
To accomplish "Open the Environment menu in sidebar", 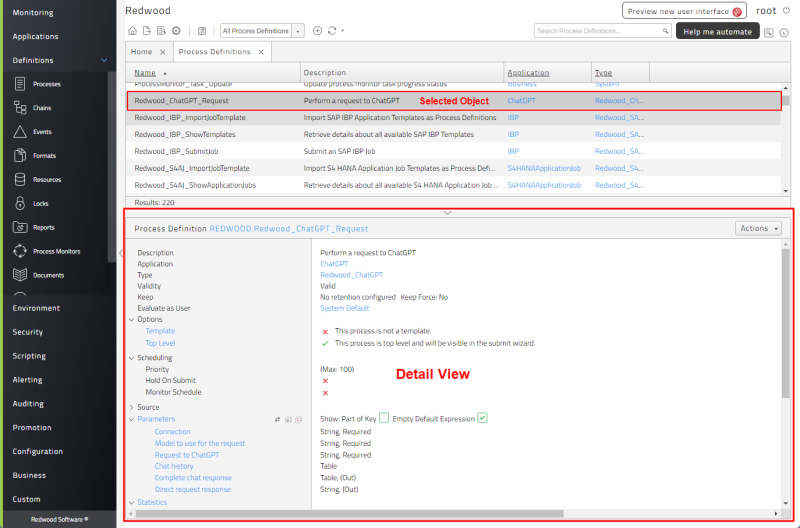I will point(36,308).
